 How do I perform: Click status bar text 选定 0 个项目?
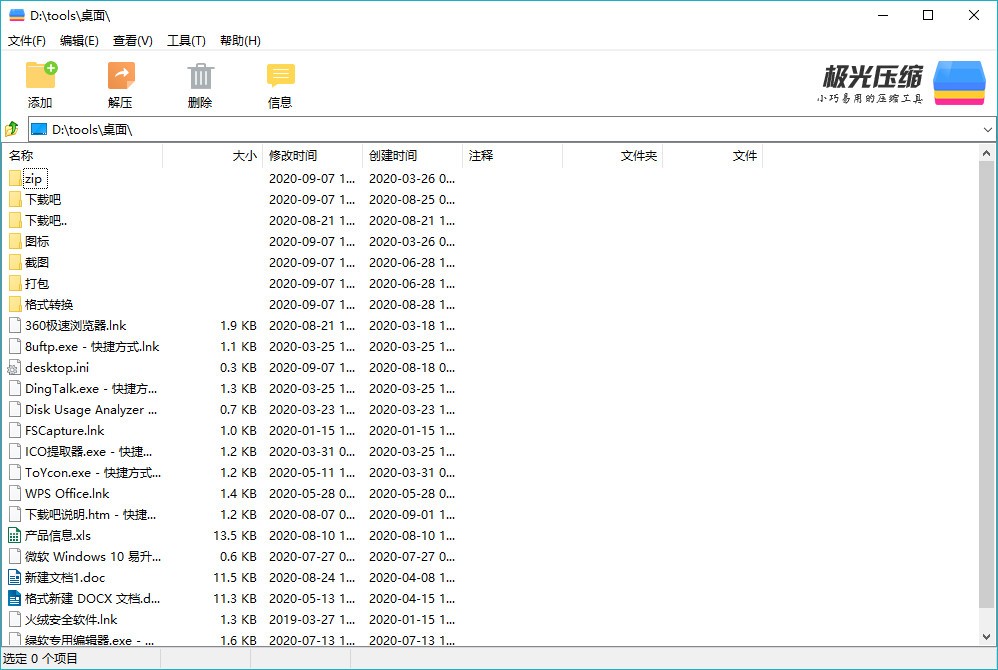(x=40, y=659)
